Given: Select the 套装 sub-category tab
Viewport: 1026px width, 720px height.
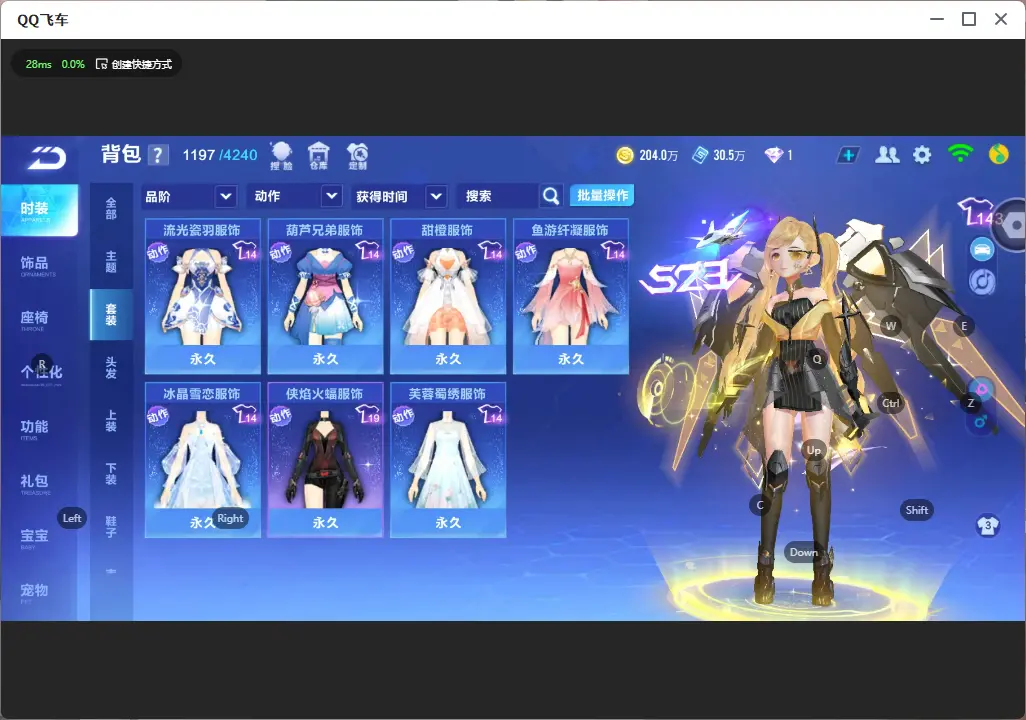Looking at the screenshot, I should pyautogui.click(x=111, y=315).
